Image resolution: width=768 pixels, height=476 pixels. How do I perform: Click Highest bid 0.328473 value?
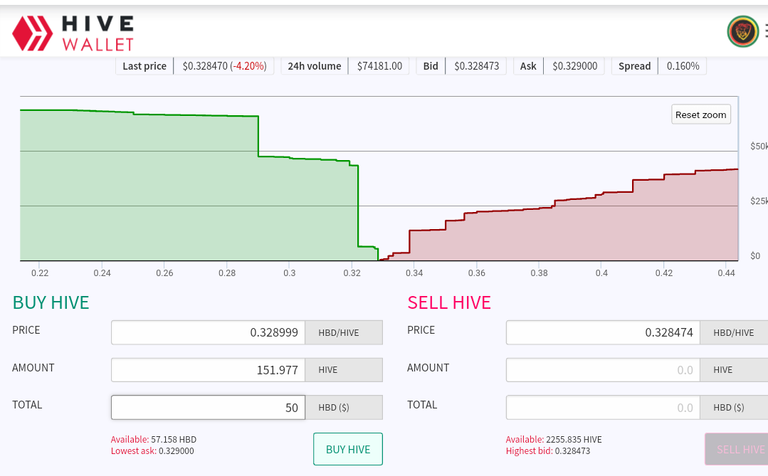(x=548, y=451)
